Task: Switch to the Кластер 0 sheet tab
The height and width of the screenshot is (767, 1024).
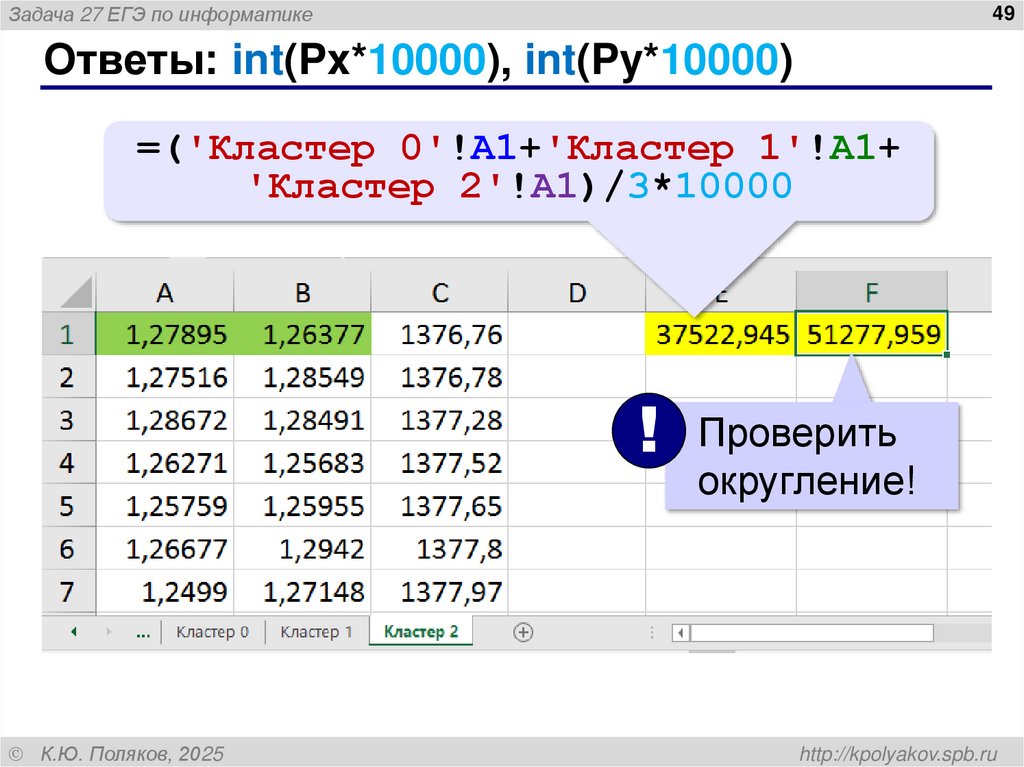Action: pyautogui.click(x=214, y=632)
